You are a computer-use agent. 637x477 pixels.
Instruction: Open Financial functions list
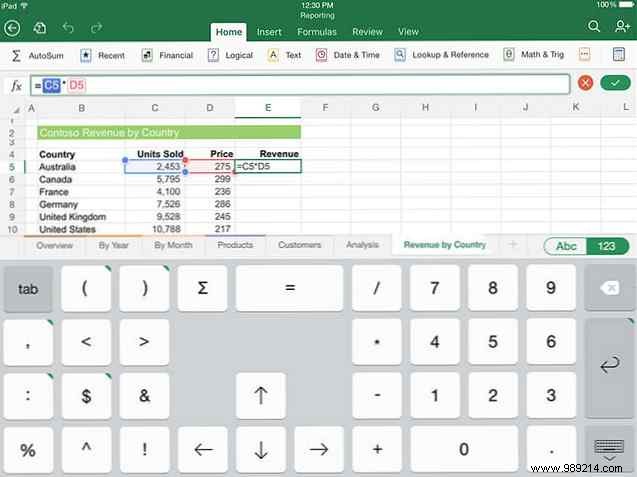tap(167, 55)
